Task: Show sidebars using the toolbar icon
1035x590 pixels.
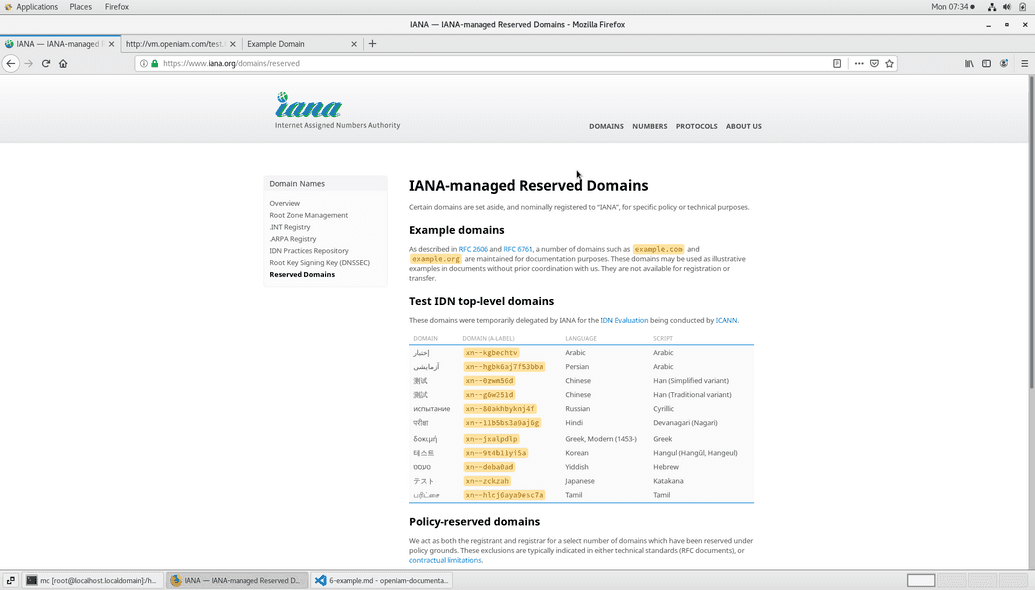Action: click(986, 63)
